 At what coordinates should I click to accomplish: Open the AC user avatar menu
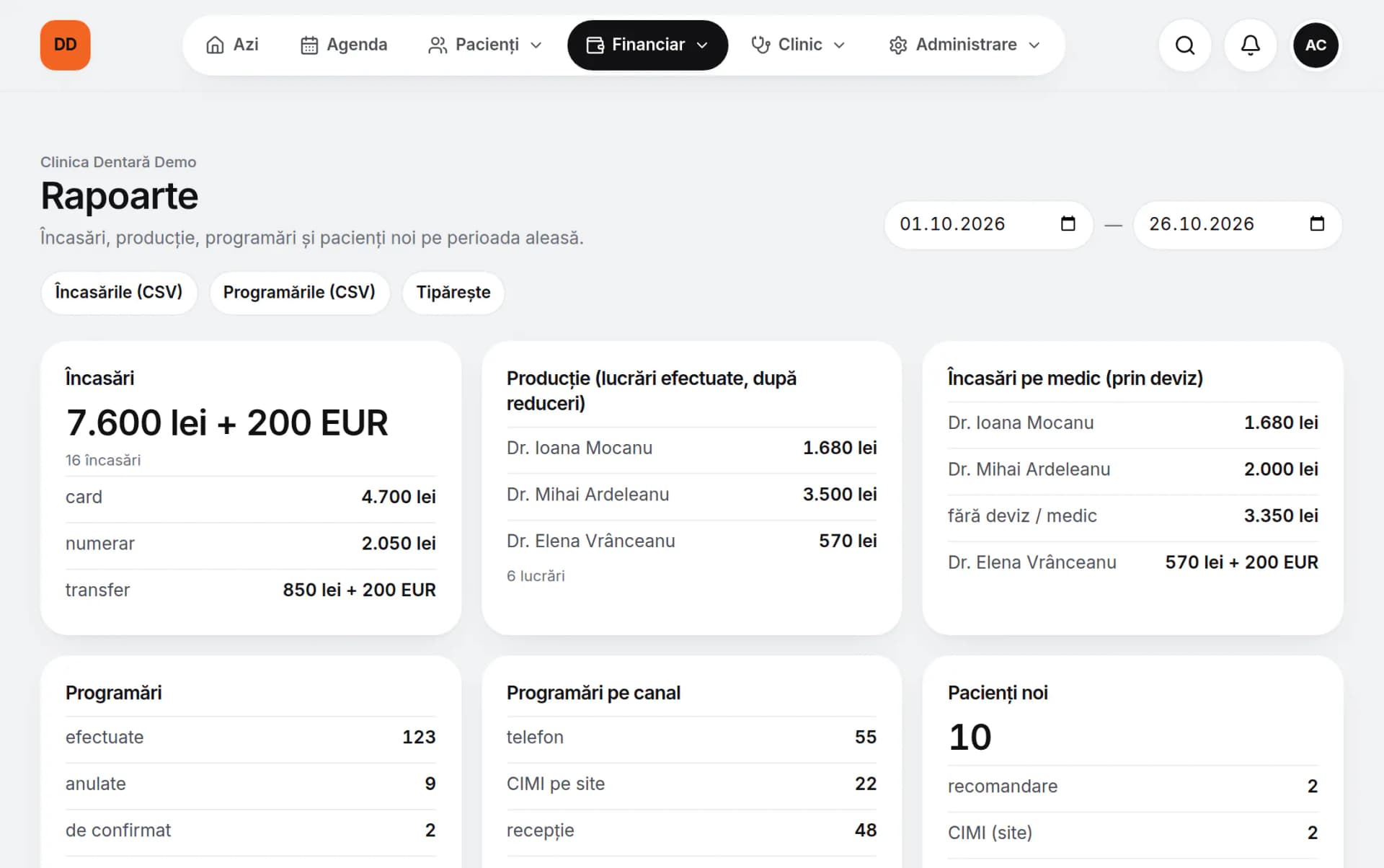pyautogui.click(x=1316, y=45)
